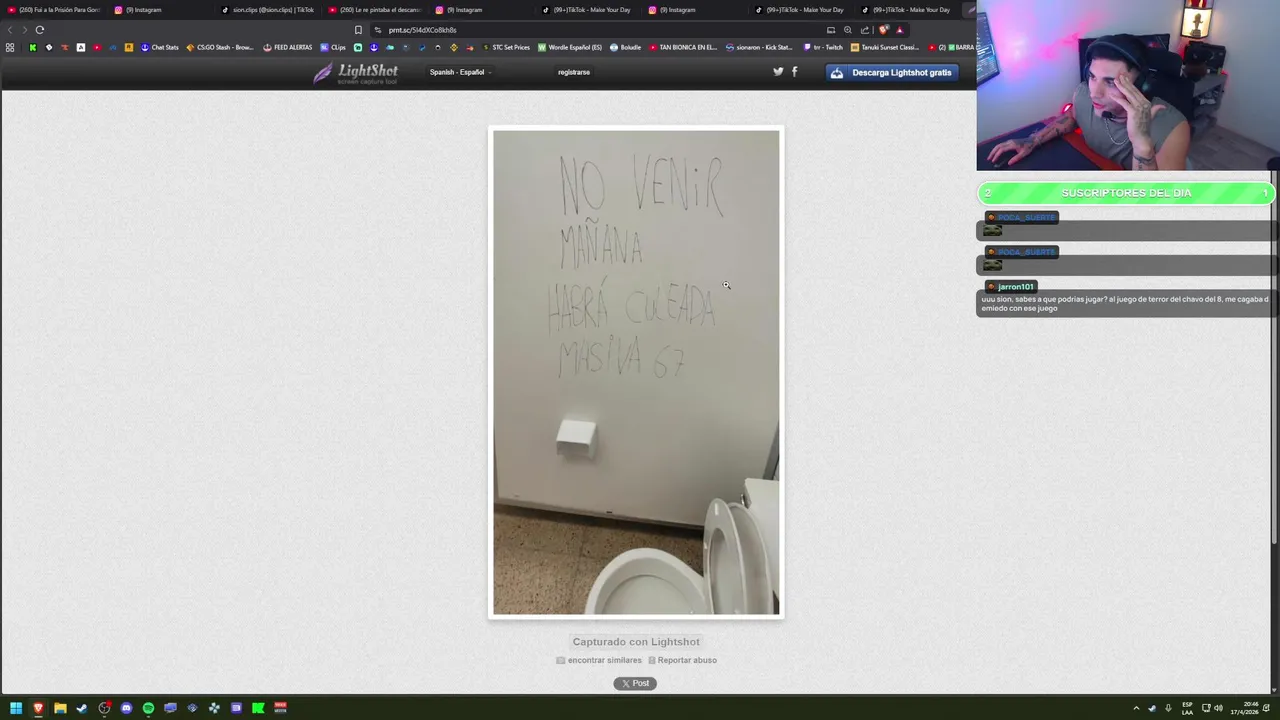Click the zoom magnifier icon in address bar
Screen dimensions: 1280x720
pyautogui.click(x=848, y=30)
